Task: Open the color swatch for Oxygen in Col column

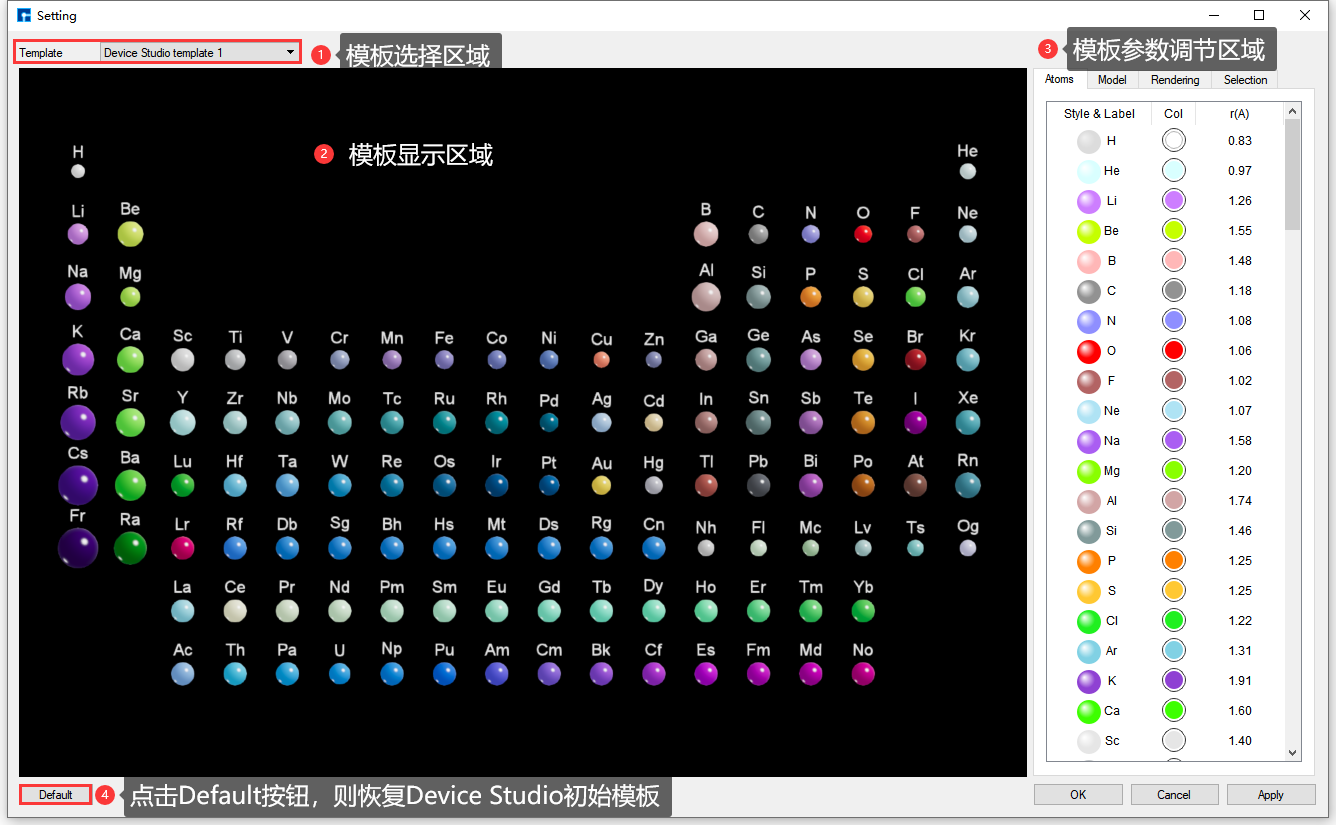Action: point(1173,350)
